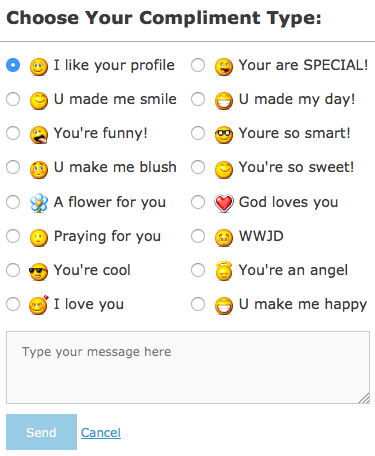
Task: Click the 'Type your message here' text area
Action: pyautogui.click(x=188, y=367)
